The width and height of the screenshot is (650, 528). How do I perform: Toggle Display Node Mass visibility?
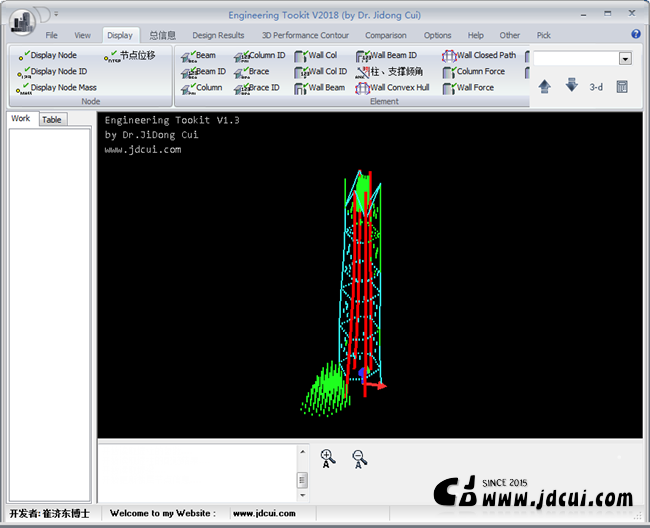(x=24, y=88)
